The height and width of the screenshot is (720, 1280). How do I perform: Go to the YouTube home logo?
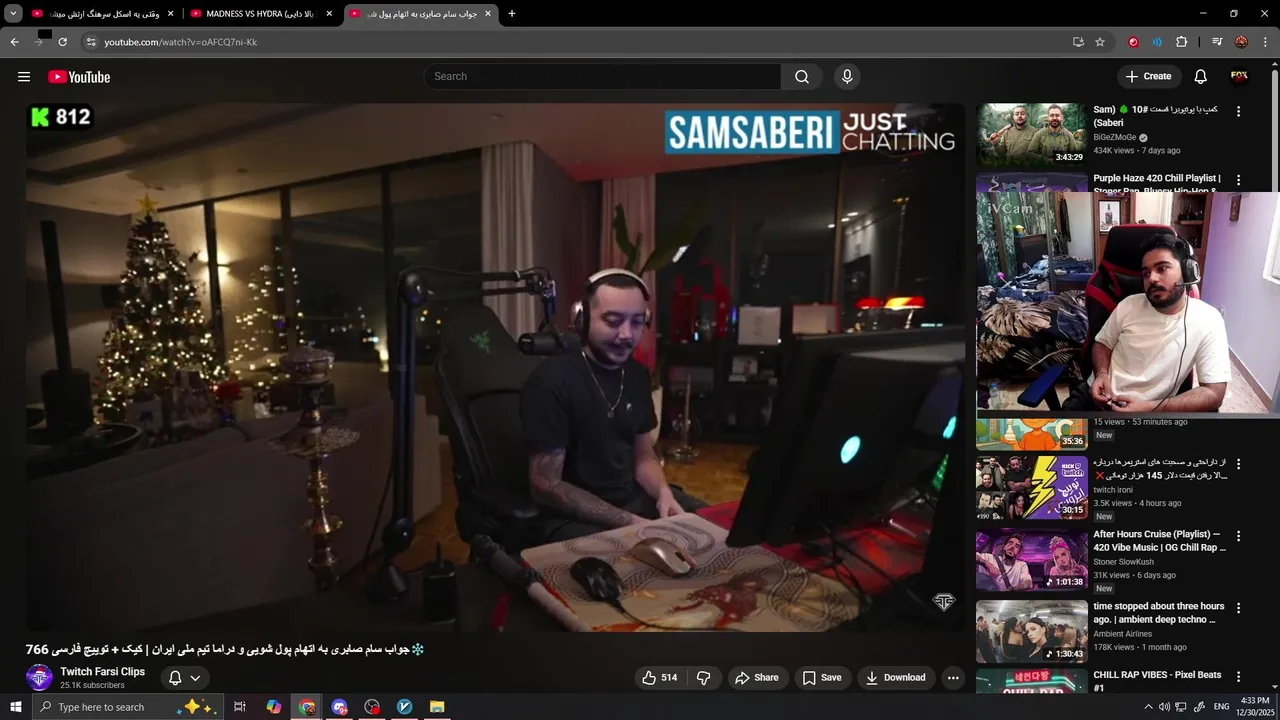point(79,77)
